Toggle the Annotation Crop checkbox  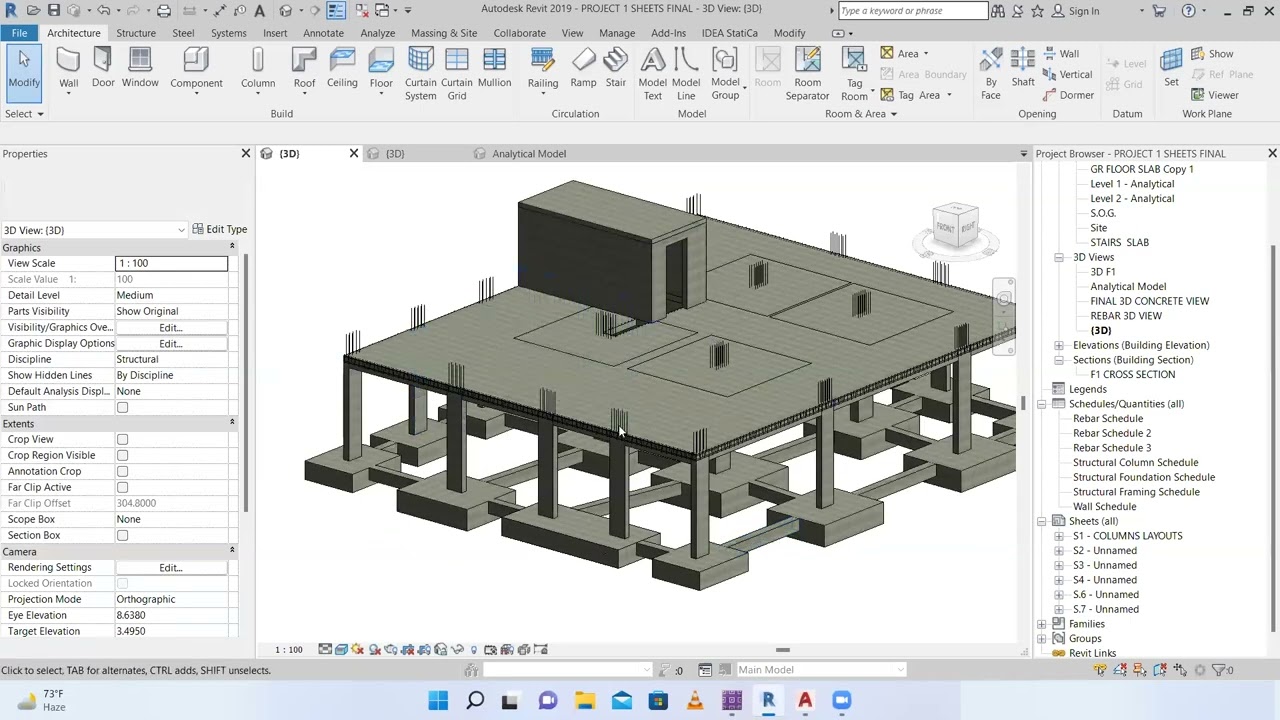tap(122, 471)
